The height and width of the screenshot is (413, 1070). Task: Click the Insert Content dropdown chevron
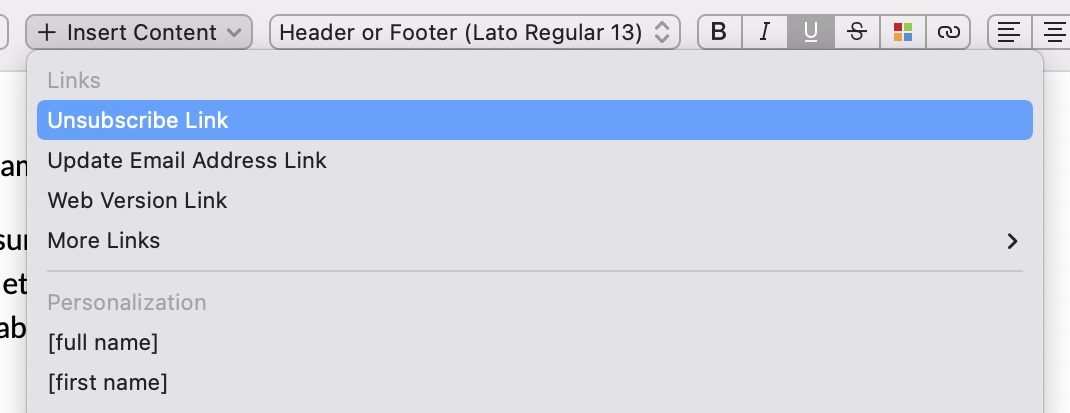[x=234, y=33]
